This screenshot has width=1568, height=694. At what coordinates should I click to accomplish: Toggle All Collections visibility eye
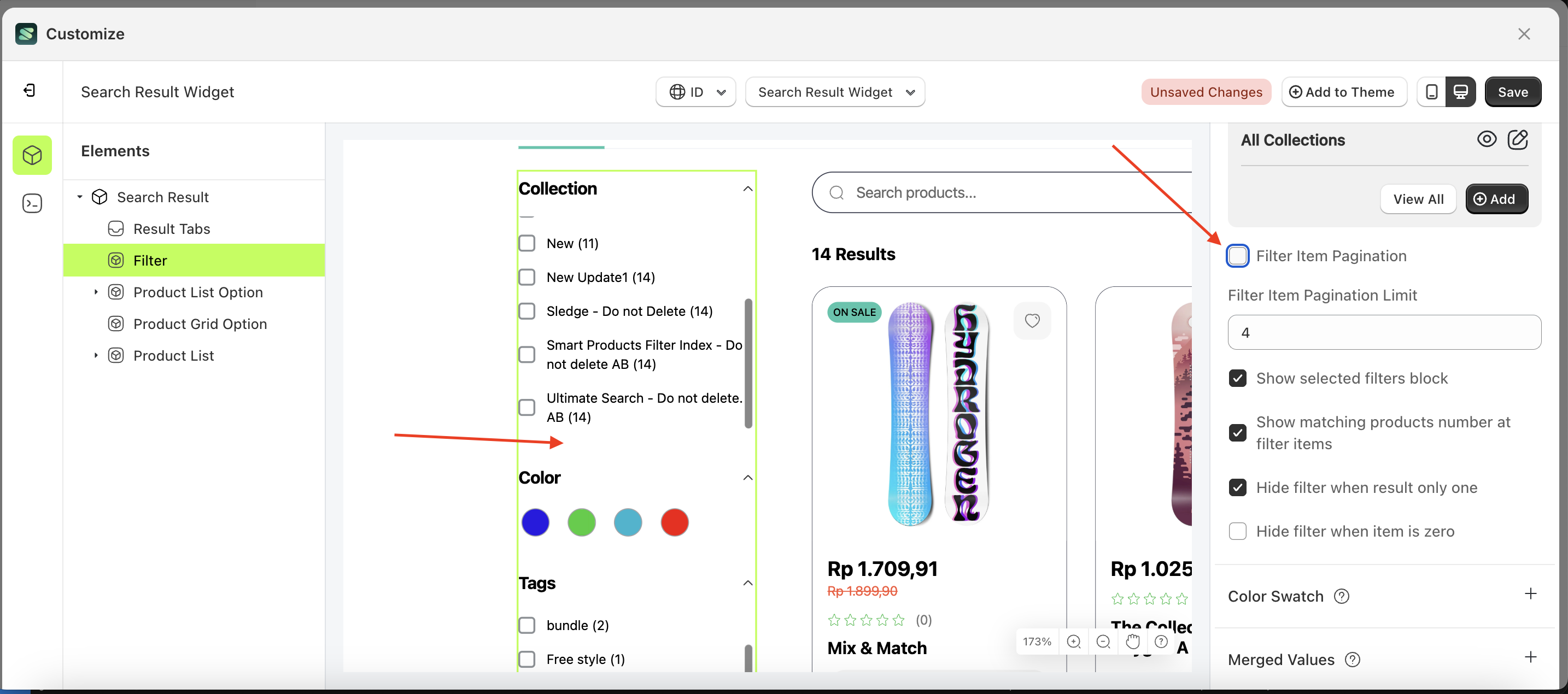1487,139
